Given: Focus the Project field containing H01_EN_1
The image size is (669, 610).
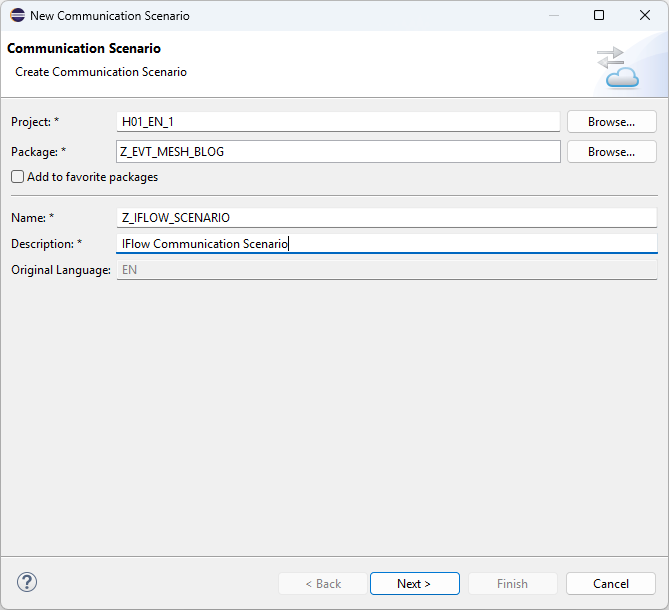Looking at the screenshot, I should coord(338,122).
